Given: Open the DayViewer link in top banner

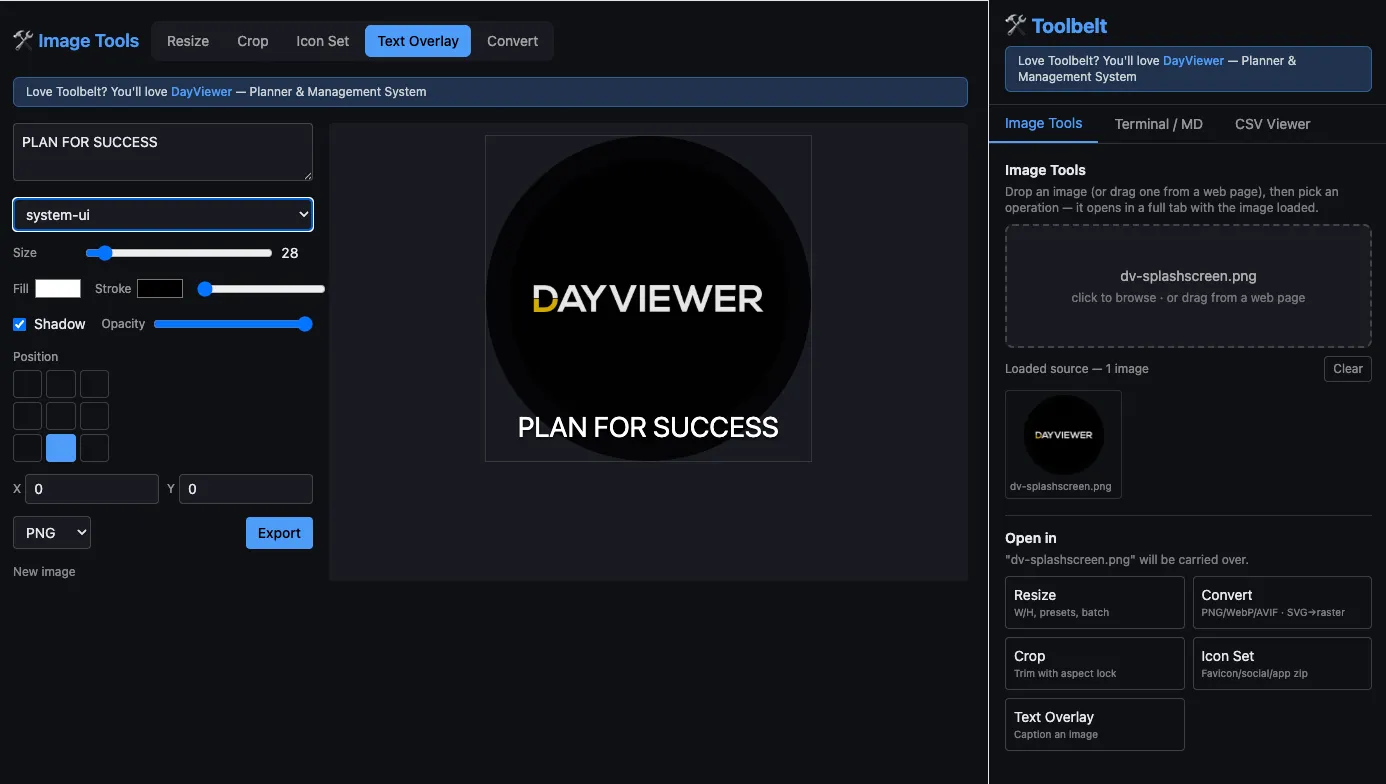Looking at the screenshot, I should pos(201,92).
